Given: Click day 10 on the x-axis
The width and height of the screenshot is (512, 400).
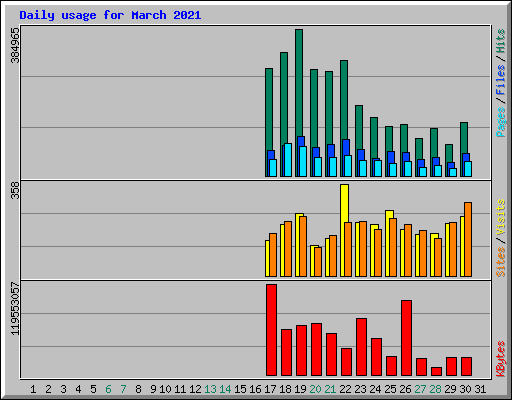Looking at the screenshot, I should point(165,389).
